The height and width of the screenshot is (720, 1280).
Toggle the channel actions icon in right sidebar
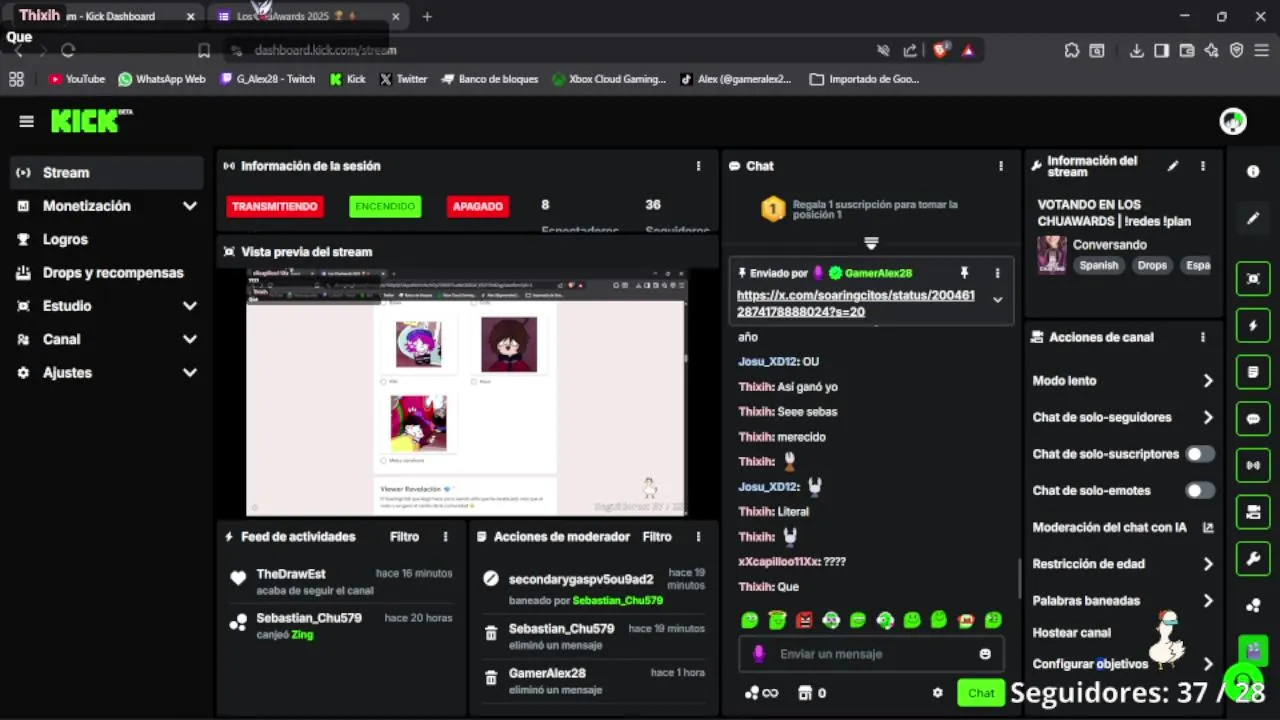click(1253, 512)
